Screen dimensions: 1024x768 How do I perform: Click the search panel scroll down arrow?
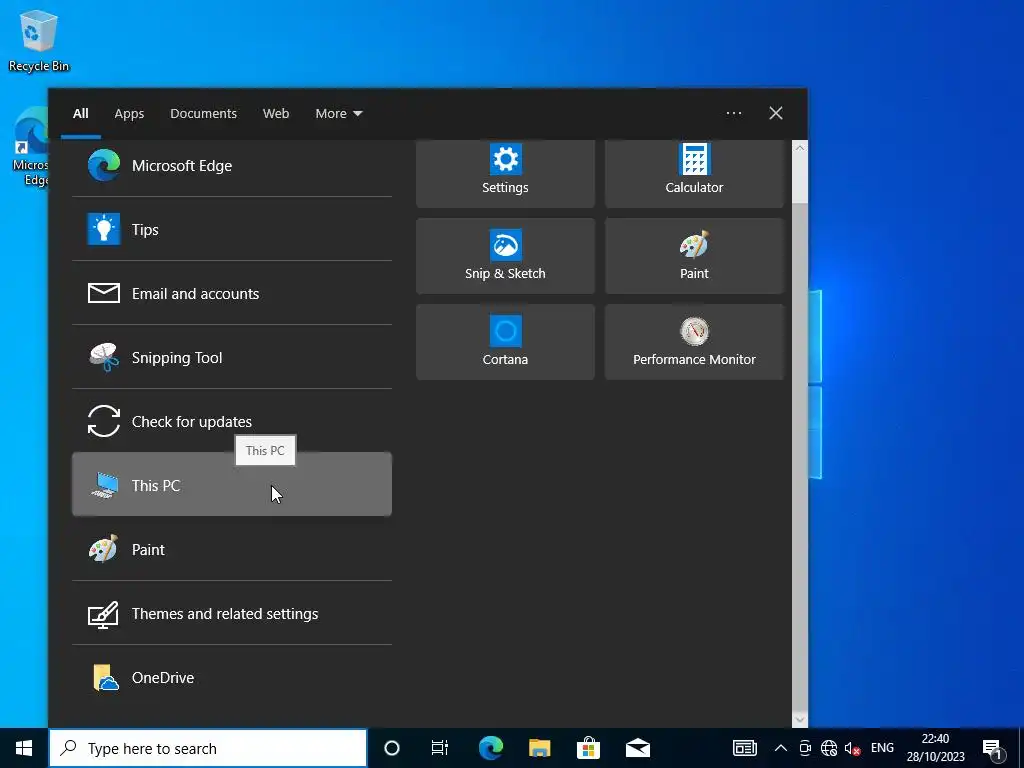799,720
